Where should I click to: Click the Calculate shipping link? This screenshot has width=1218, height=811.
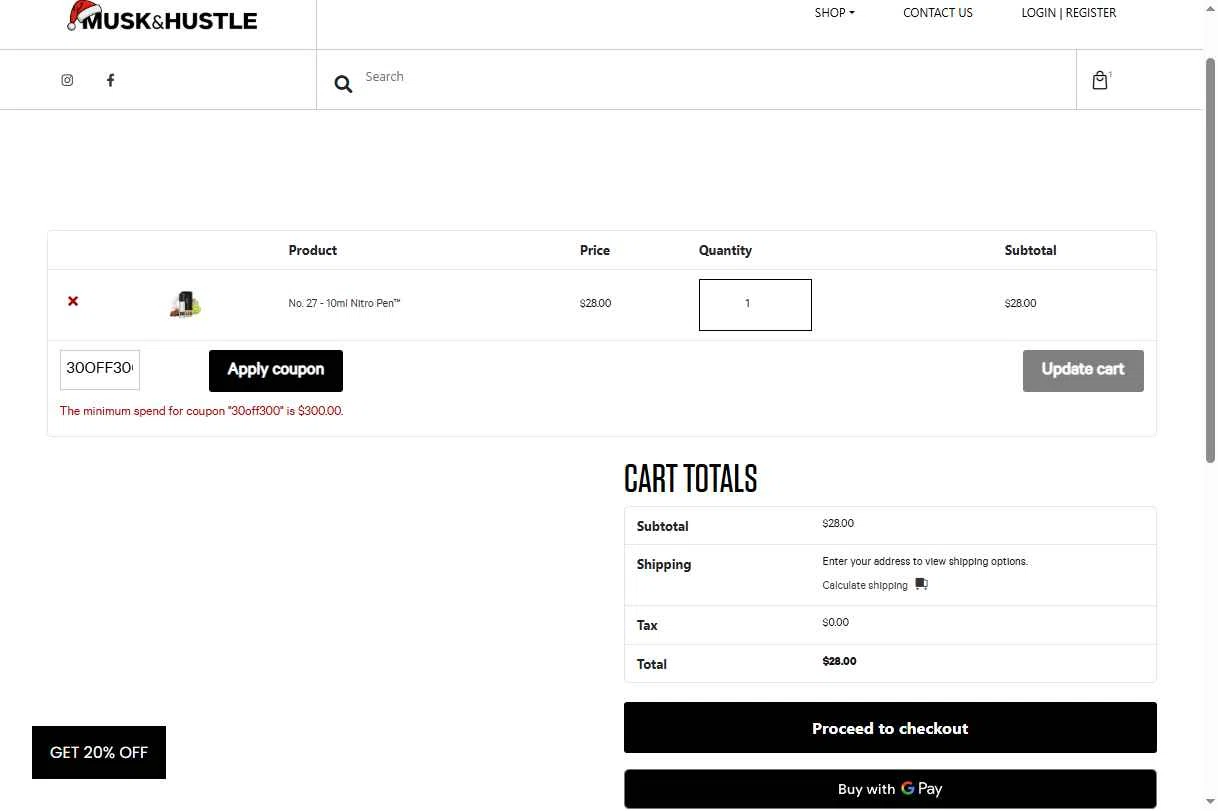coord(865,585)
